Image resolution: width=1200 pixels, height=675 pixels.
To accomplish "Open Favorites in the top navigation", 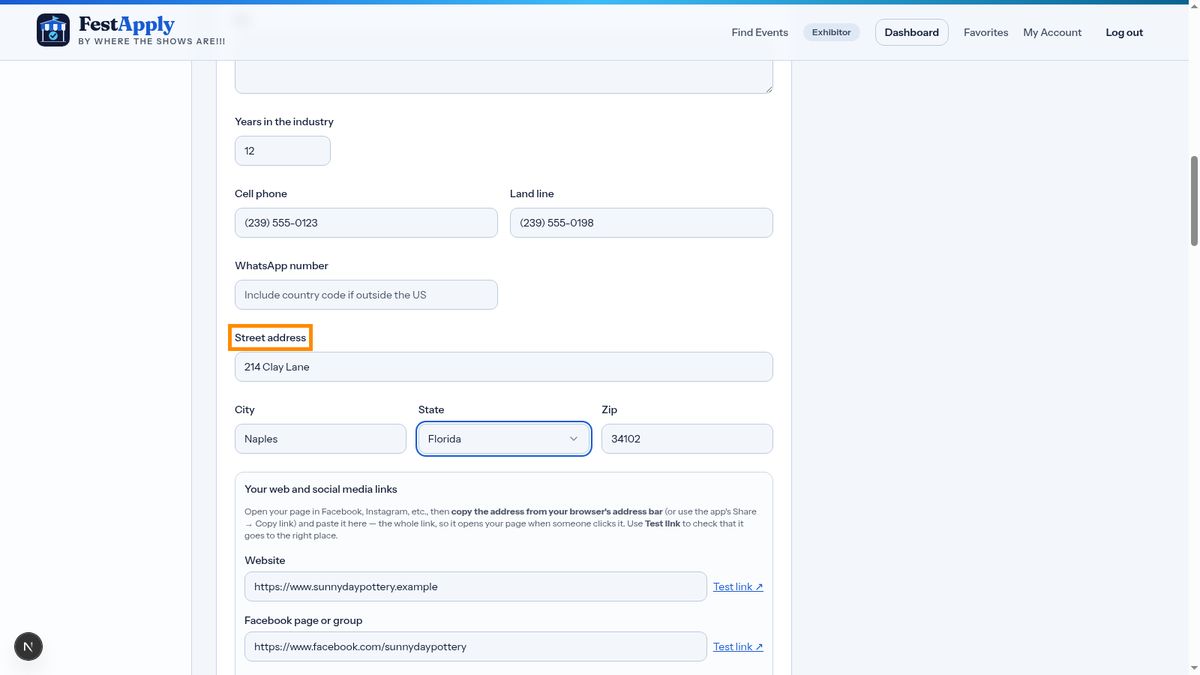I will click(x=986, y=32).
